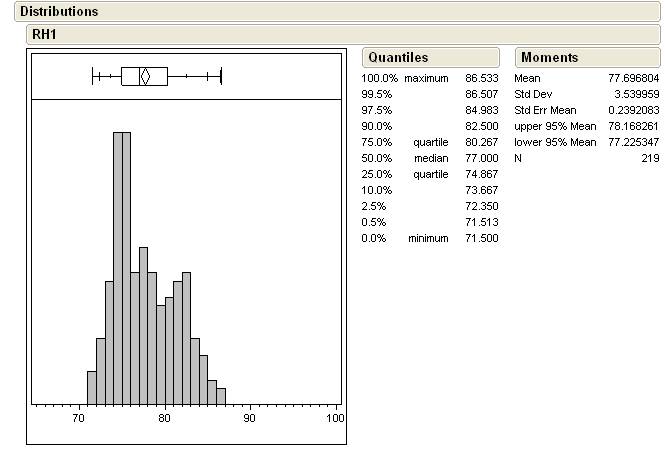The image size is (665, 452).
Task: Click the Std Err Mean label
Action: [545, 110]
